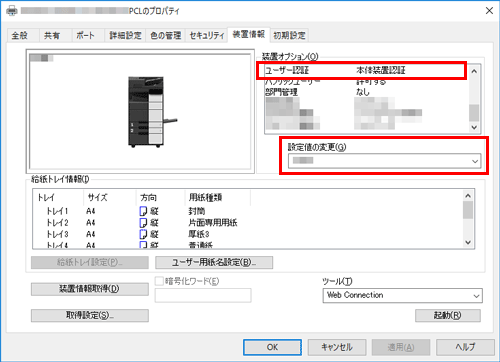Switch to the 初期設定 tab
This screenshot has height=362, width=500.
[289, 35]
